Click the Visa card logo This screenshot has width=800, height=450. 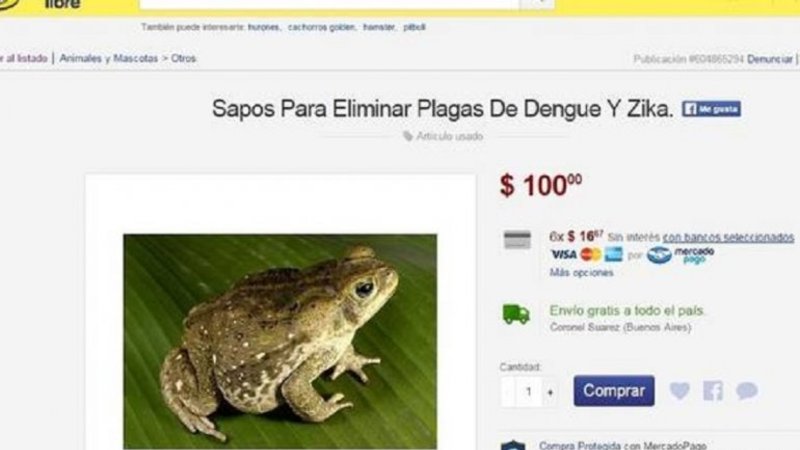point(564,255)
